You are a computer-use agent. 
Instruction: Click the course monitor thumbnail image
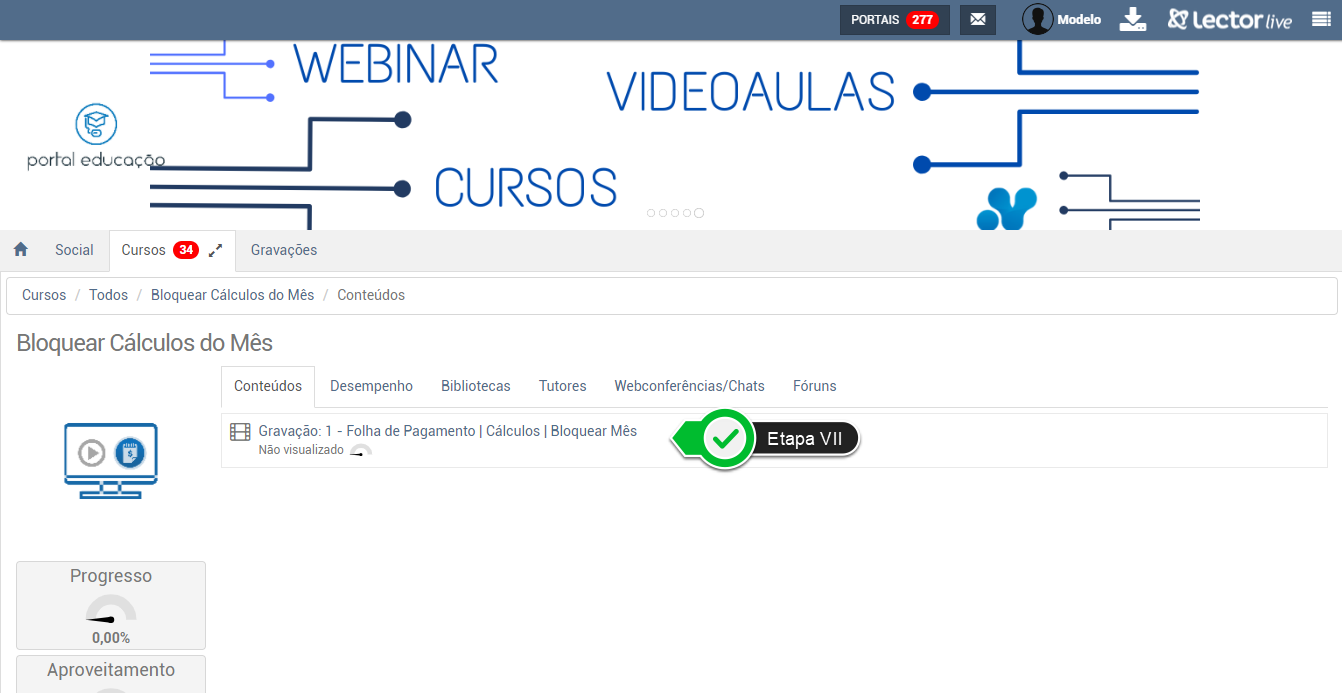[x=111, y=461]
